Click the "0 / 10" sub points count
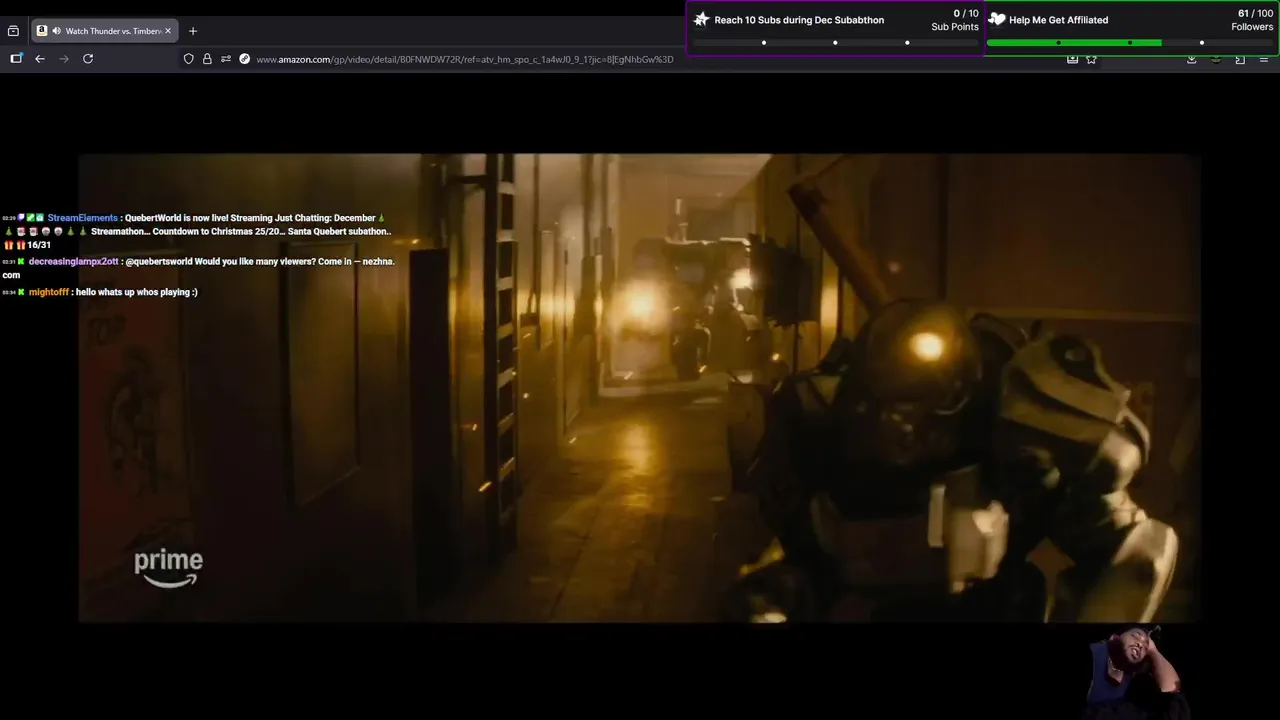The width and height of the screenshot is (1280, 720). 966,14
